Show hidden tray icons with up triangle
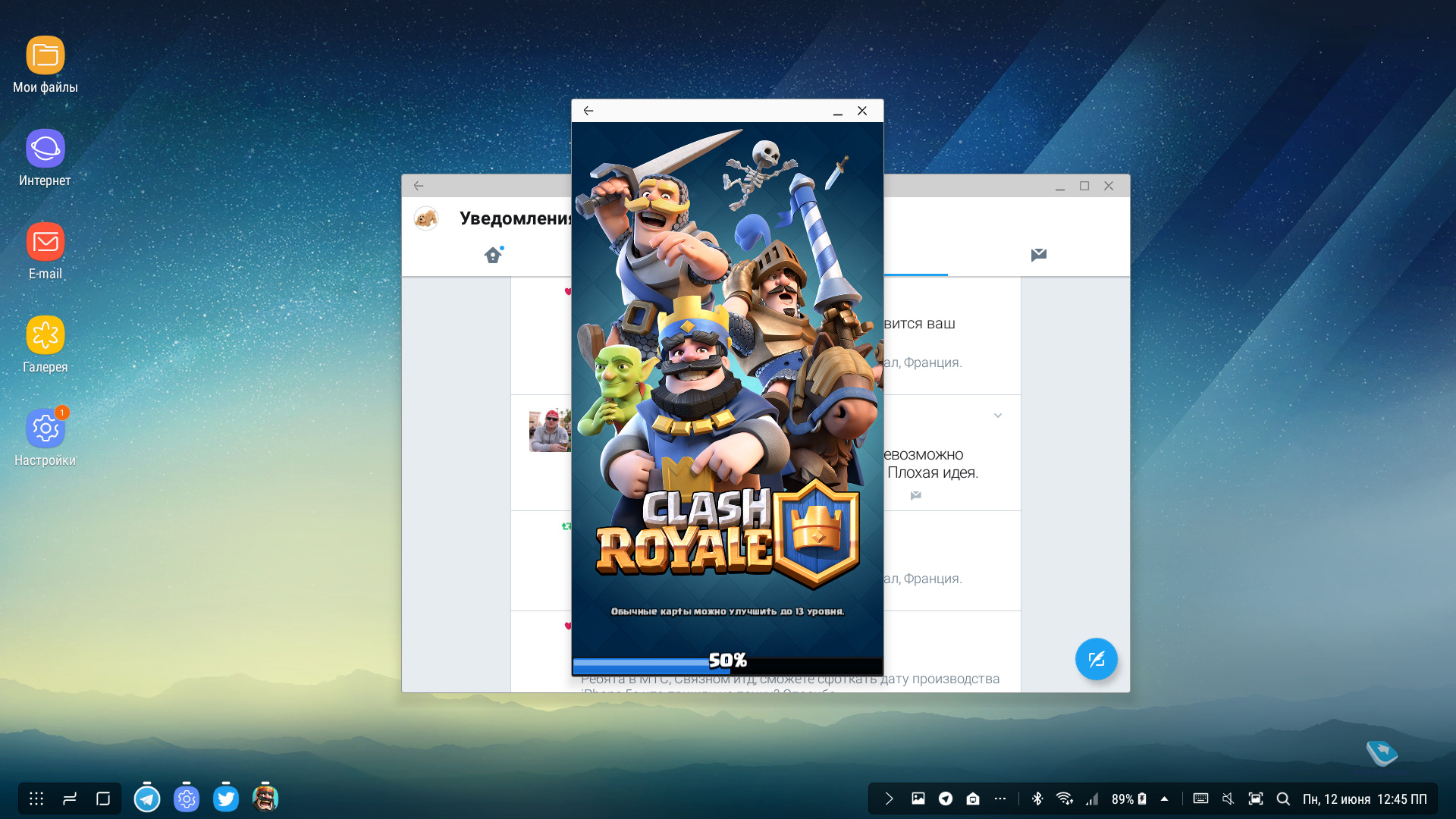 point(1164,799)
